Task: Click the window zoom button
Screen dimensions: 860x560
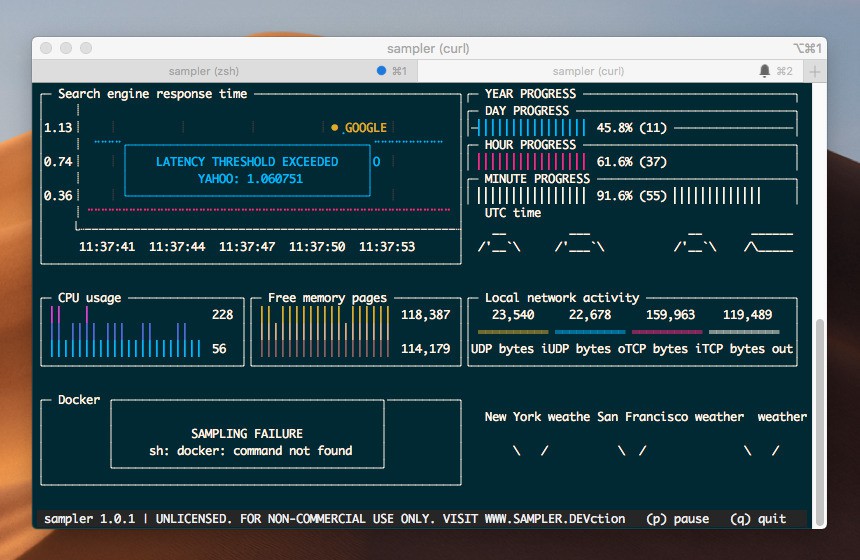Action: [86, 48]
